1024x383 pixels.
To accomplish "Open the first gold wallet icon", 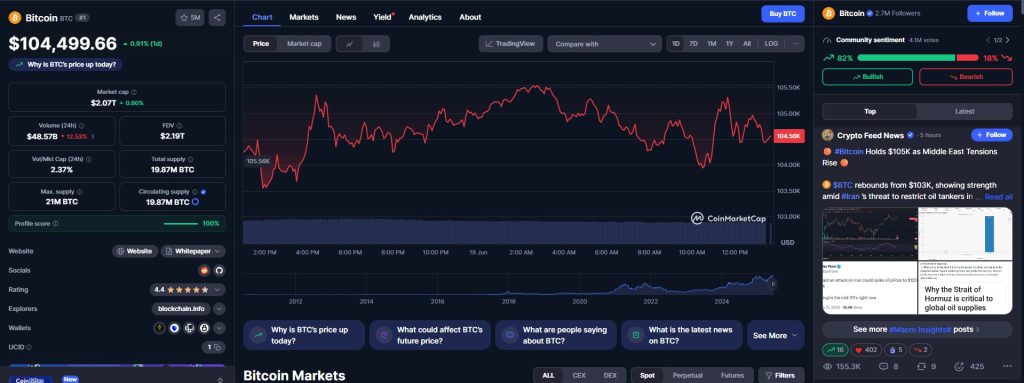I will point(159,328).
